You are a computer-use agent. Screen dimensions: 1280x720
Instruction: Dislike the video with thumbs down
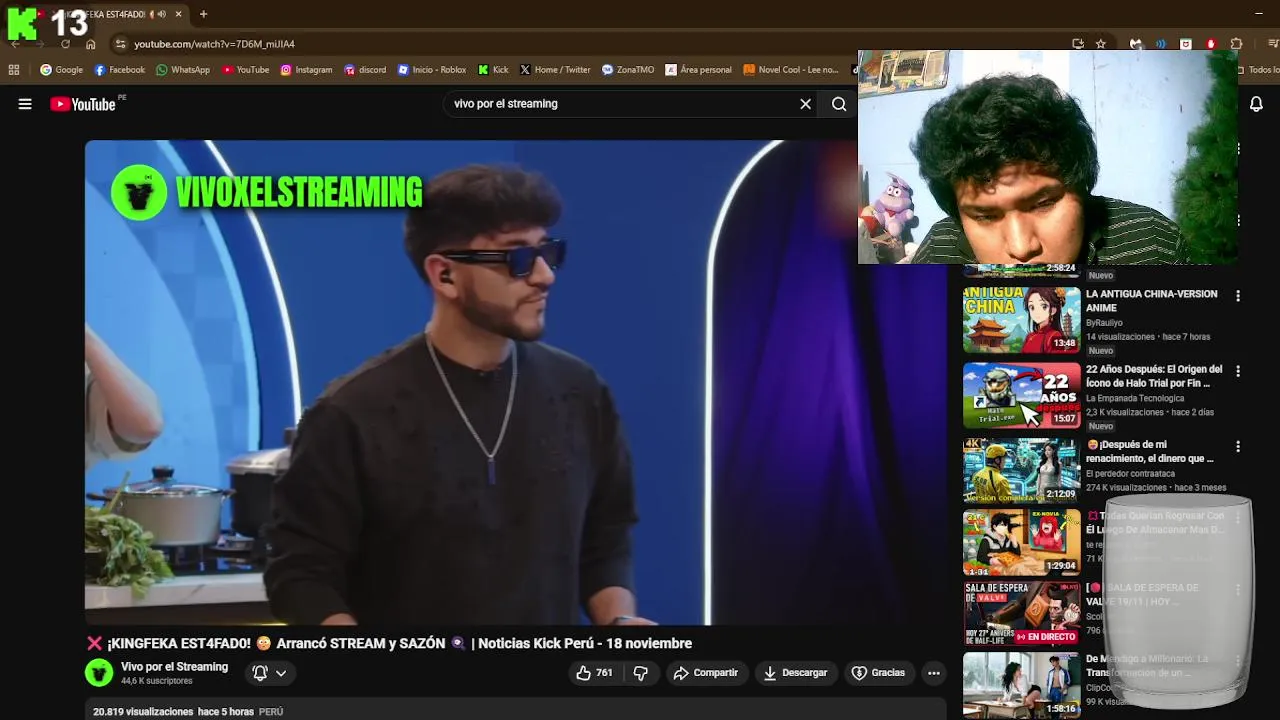(641, 673)
